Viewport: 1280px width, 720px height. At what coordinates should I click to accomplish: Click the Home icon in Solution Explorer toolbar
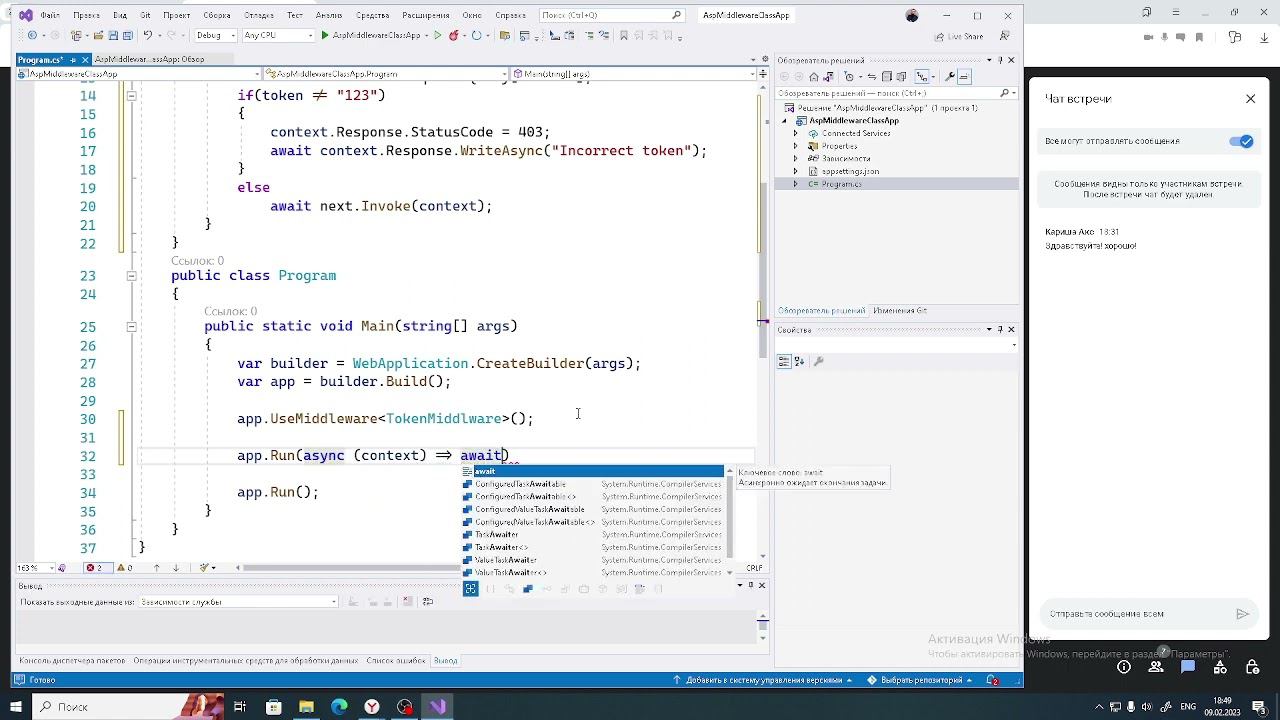pos(814,77)
